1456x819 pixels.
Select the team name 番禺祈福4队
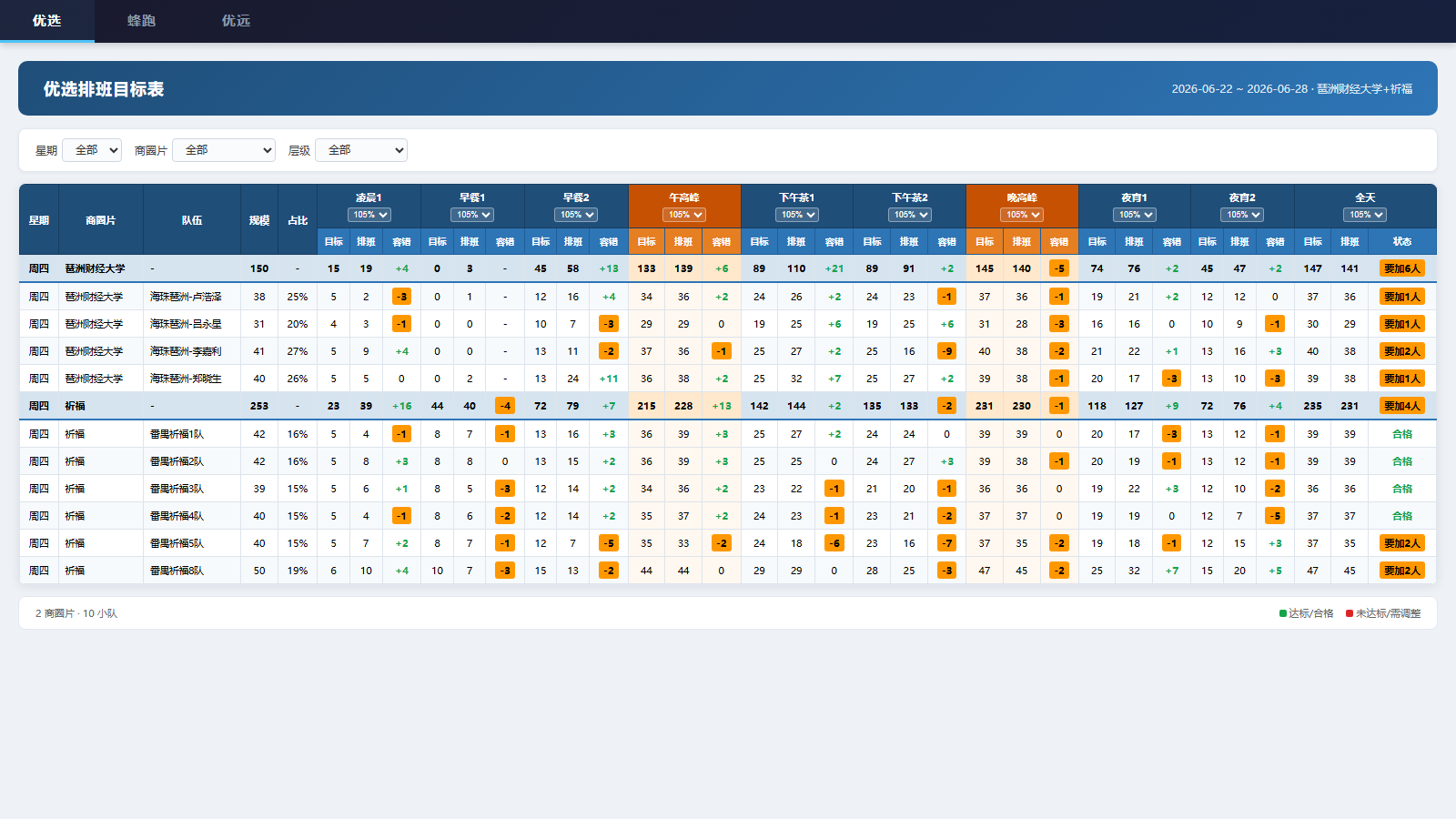click(x=177, y=516)
